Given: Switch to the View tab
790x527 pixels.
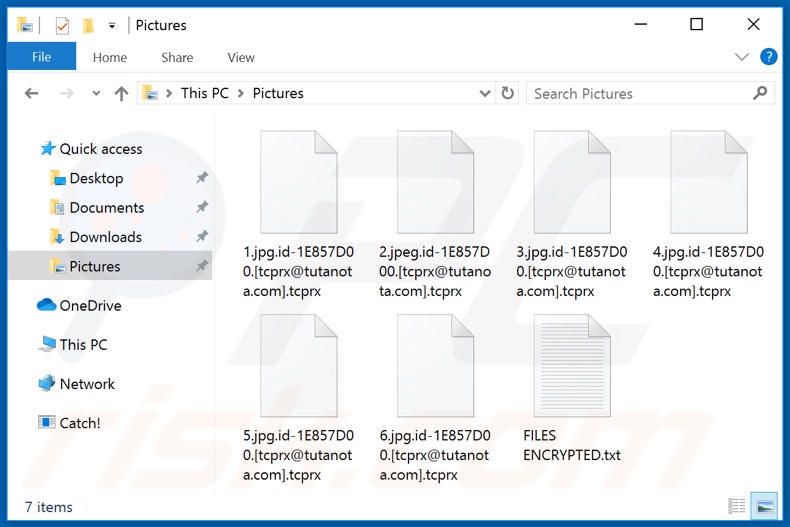Looking at the screenshot, I should pos(241,57).
